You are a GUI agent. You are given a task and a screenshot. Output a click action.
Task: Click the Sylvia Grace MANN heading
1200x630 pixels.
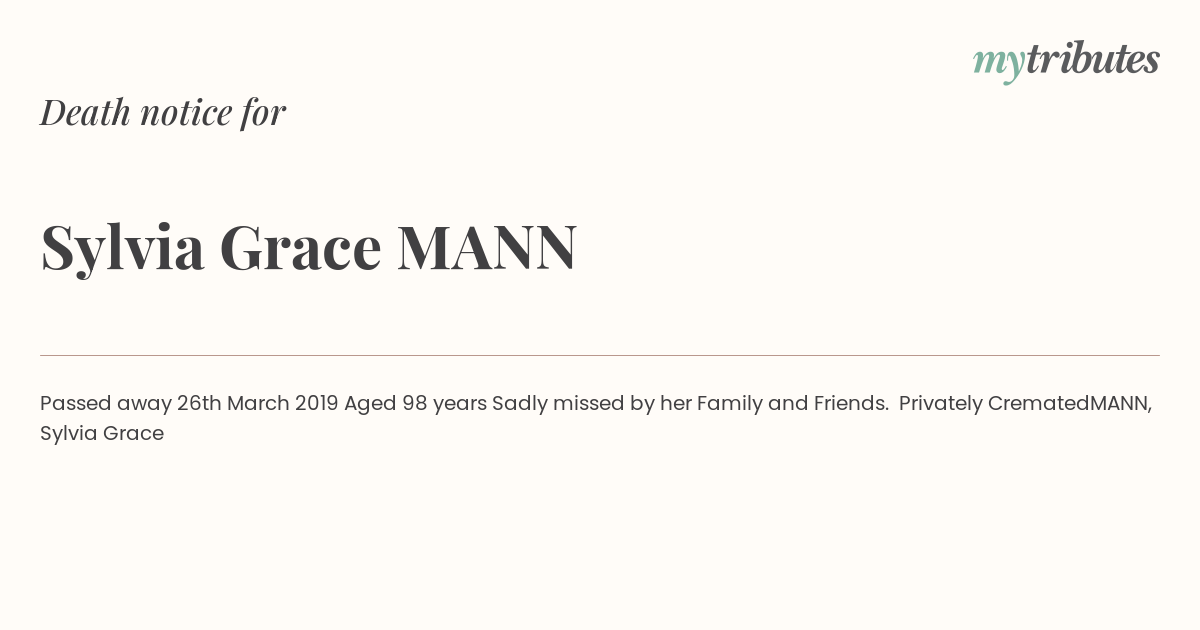pyautogui.click(x=309, y=248)
